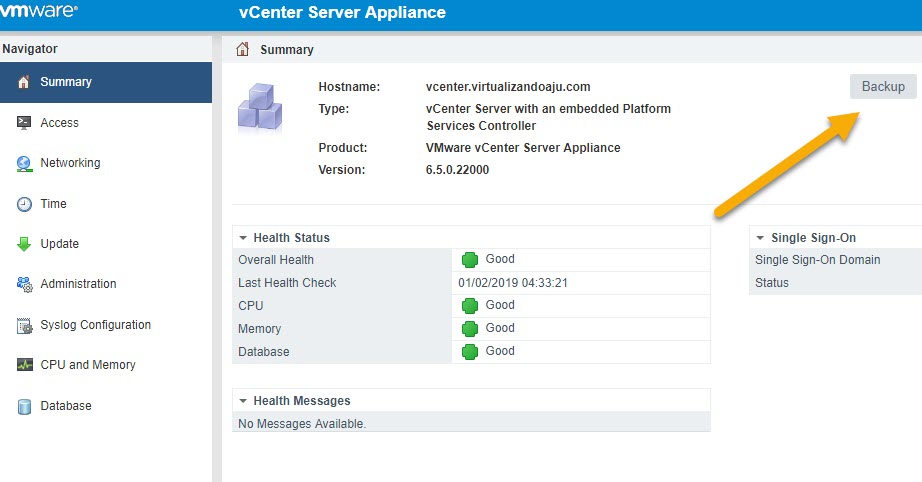922x482 pixels.
Task: Click the Database cylinder icon
Action: click(x=24, y=406)
